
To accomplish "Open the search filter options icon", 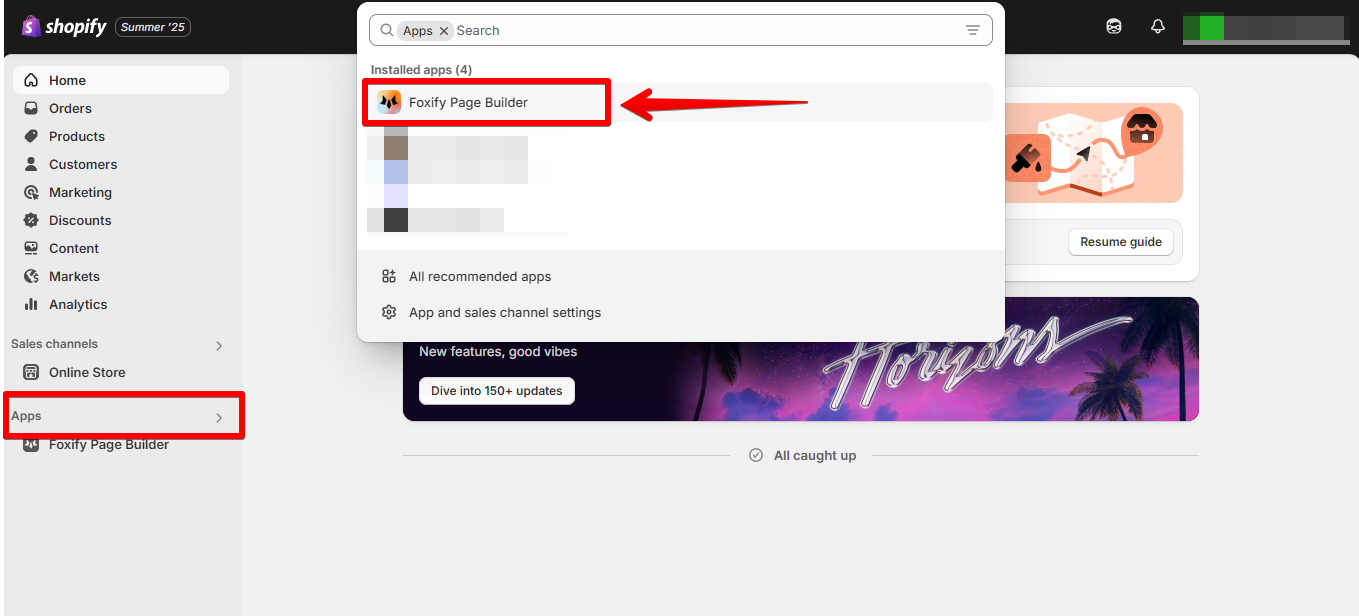I will 973,31.
